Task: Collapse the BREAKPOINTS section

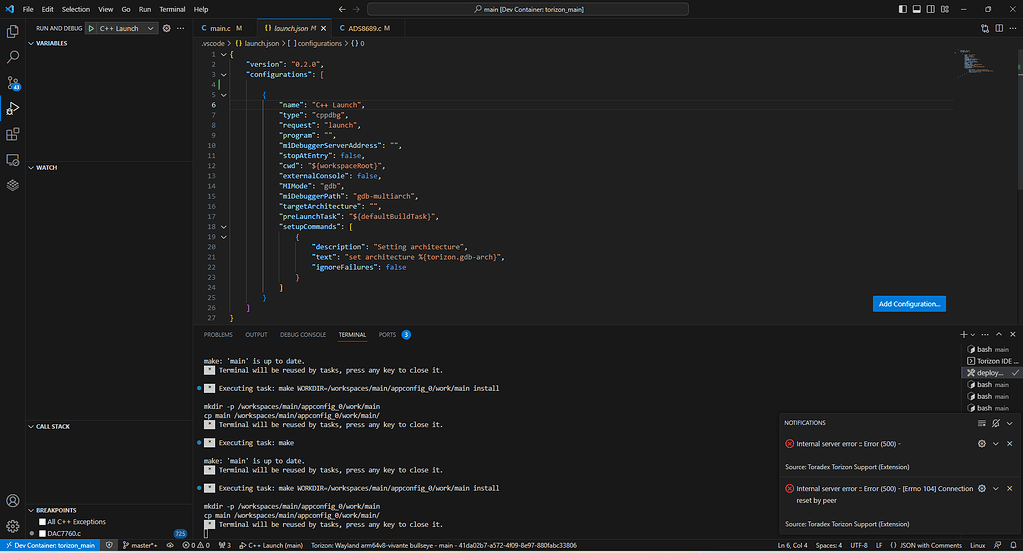Action: click(31, 511)
